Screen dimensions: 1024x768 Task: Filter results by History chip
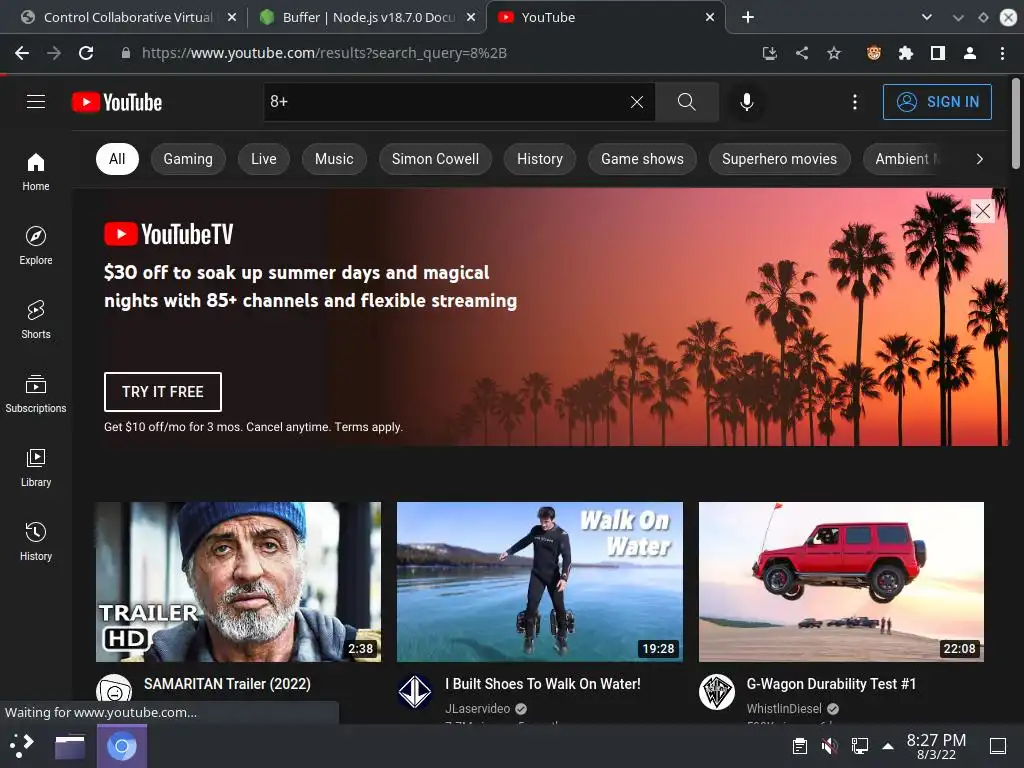point(539,159)
